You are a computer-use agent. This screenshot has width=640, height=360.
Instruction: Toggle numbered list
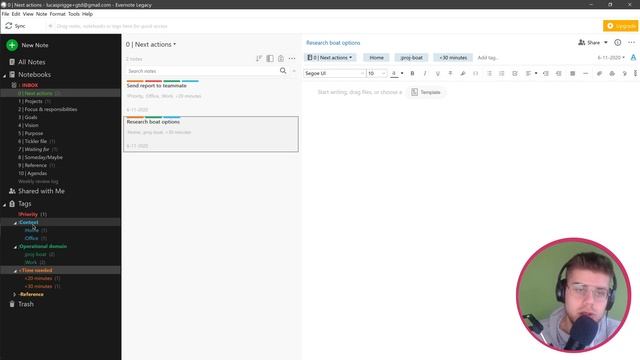pos(502,73)
